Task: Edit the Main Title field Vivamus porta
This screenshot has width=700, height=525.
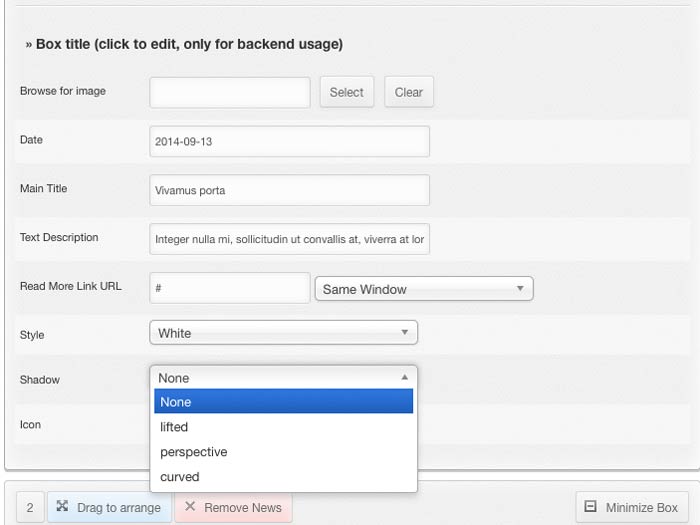Action: (289, 190)
